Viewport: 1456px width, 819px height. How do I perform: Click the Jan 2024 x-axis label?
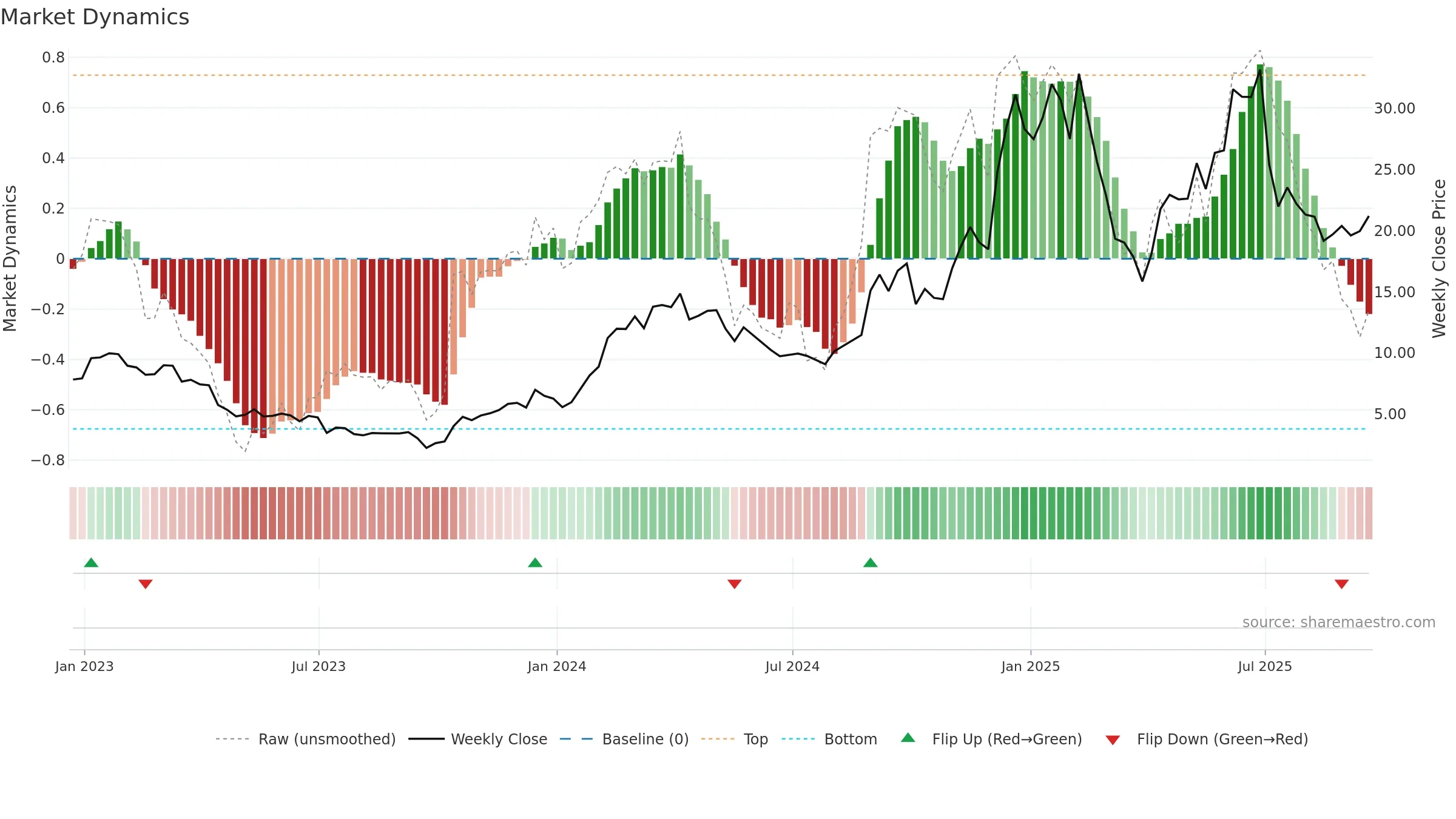click(x=557, y=666)
